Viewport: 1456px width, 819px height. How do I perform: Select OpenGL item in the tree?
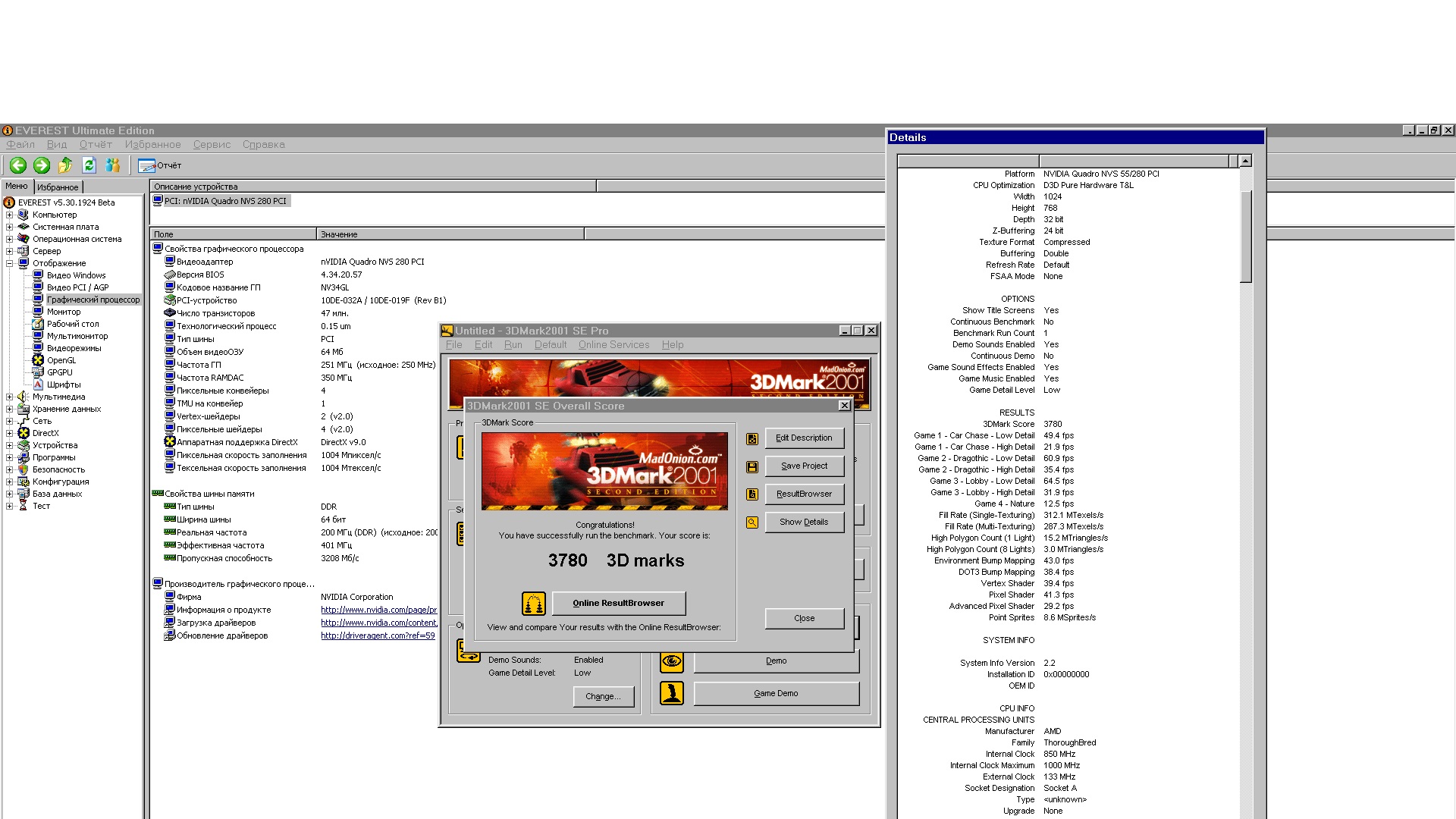61,360
